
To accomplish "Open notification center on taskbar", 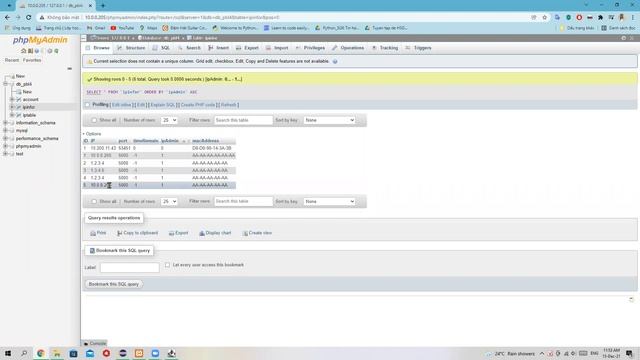I will click(x=629, y=353).
